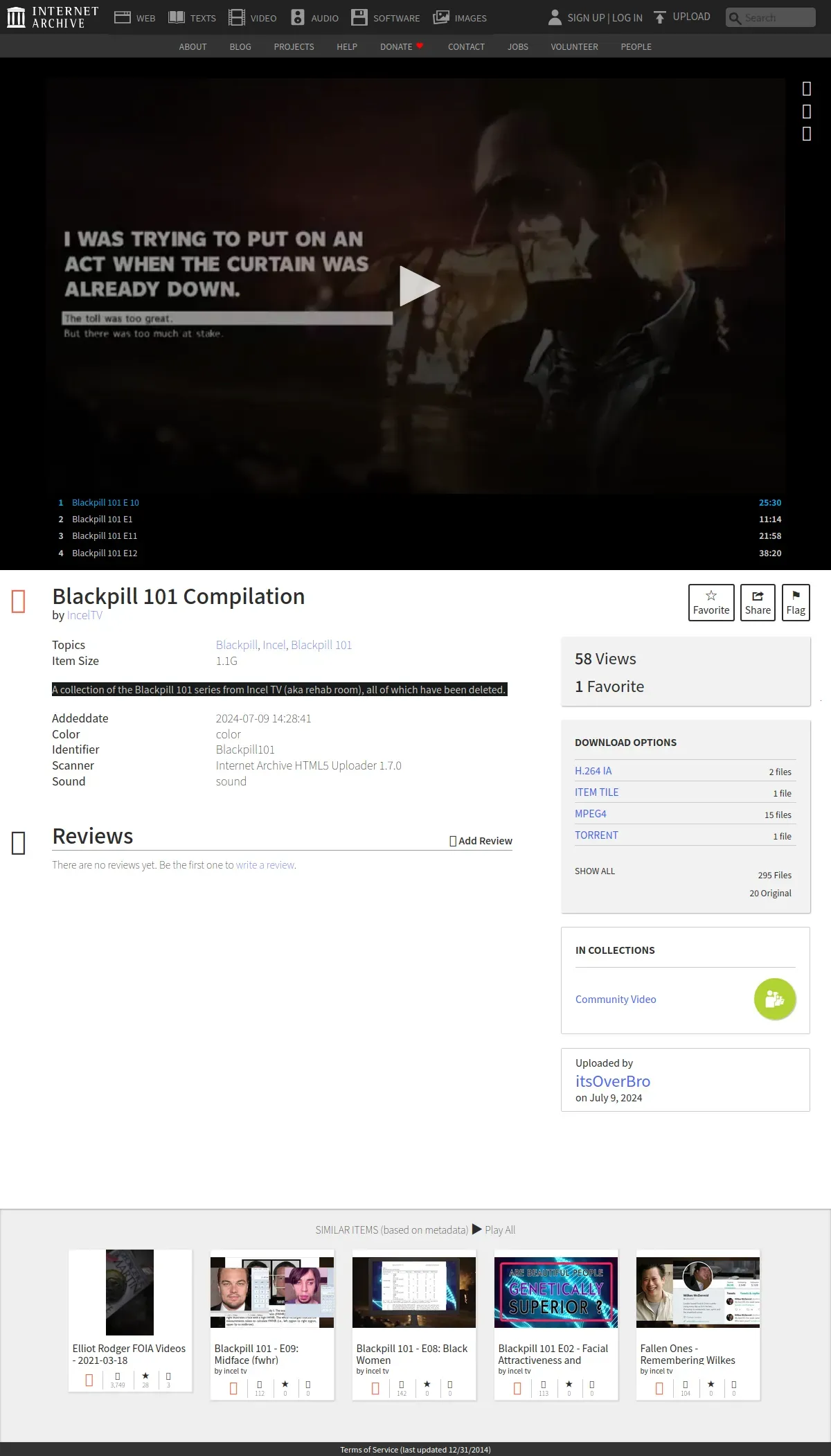
Task: Click the Log In link
Action: pos(627,17)
